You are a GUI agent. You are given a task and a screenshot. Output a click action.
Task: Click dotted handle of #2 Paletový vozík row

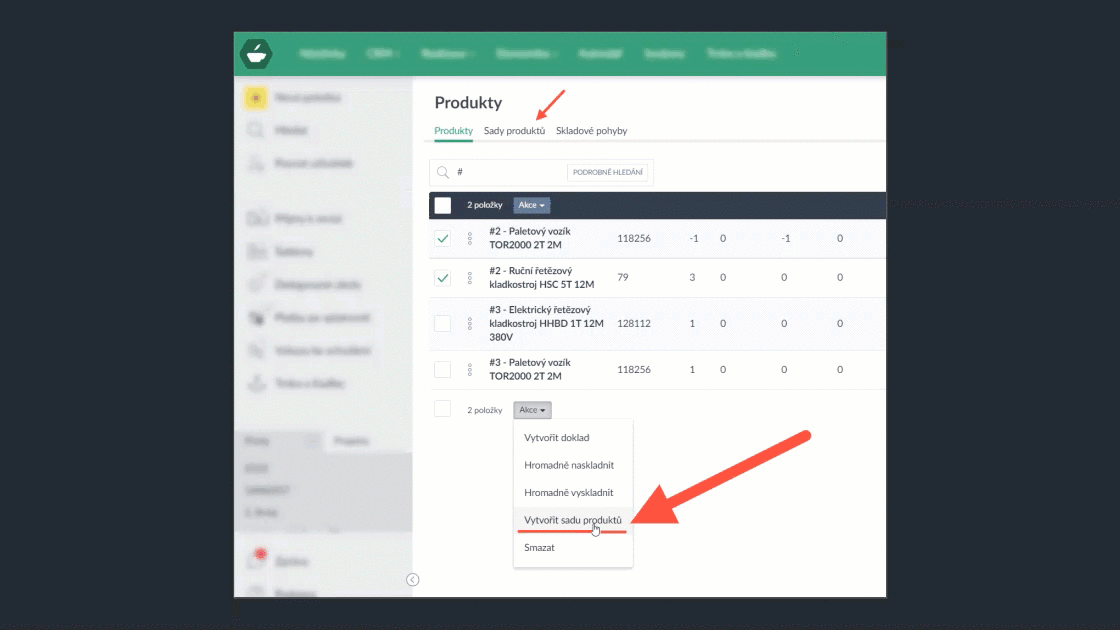[x=470, y=239]
